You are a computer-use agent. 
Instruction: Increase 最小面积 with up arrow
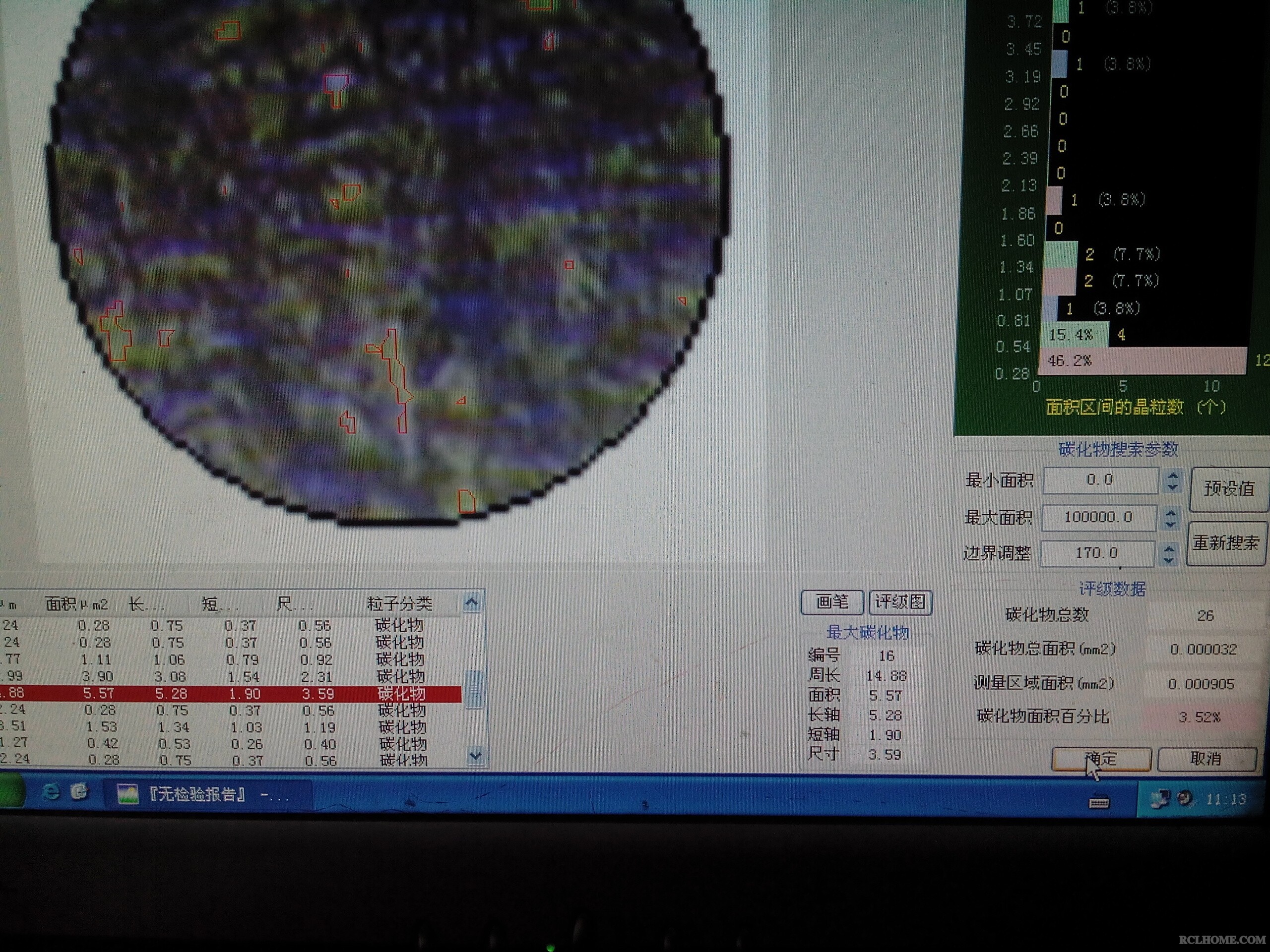point(1172,475)
